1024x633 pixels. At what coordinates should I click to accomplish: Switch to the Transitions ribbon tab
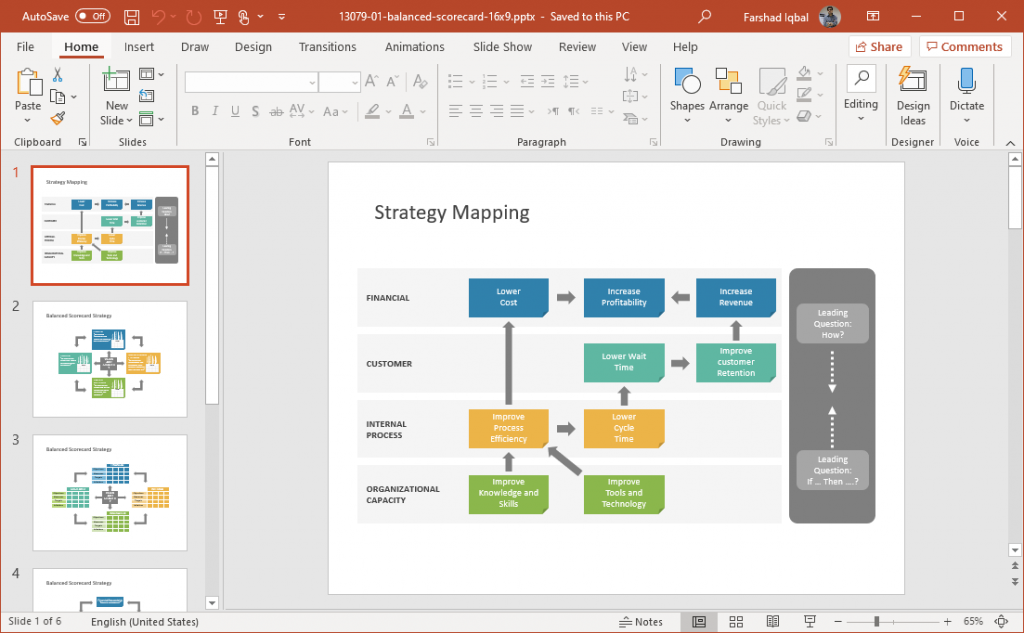[x=327, y=47]
